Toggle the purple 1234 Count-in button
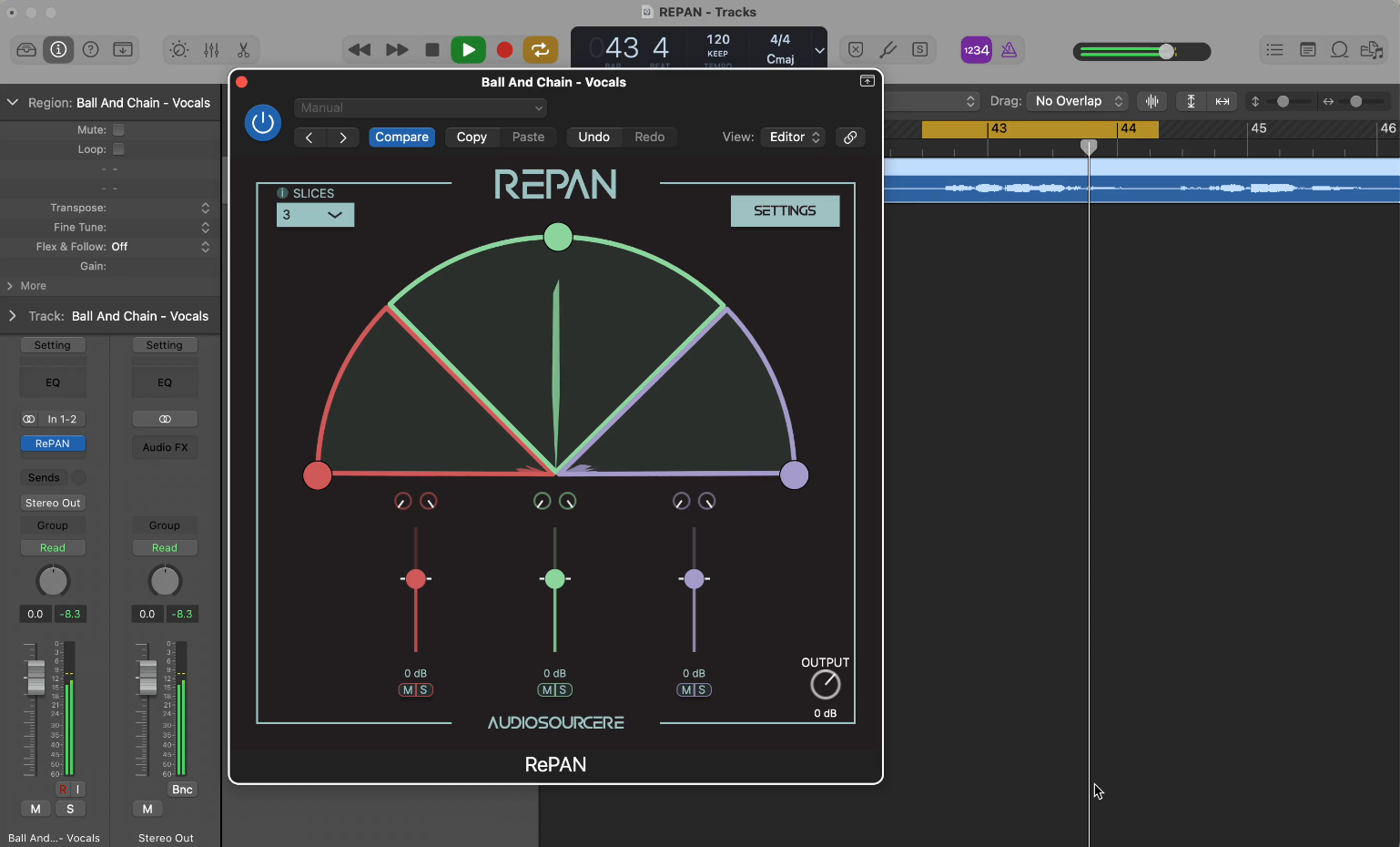1400x847 pixels. (x=976, y=50)
